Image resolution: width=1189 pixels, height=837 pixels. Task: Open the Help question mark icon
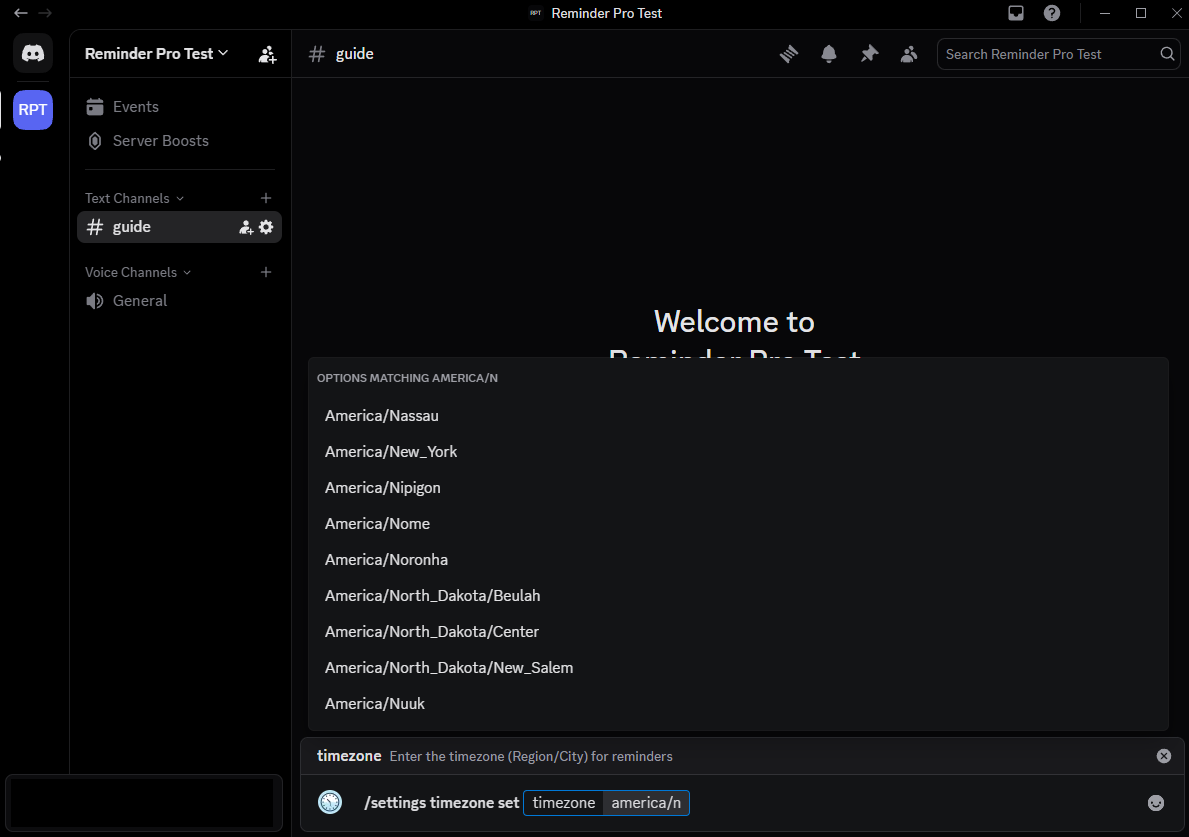click(x=1052, y=13)
